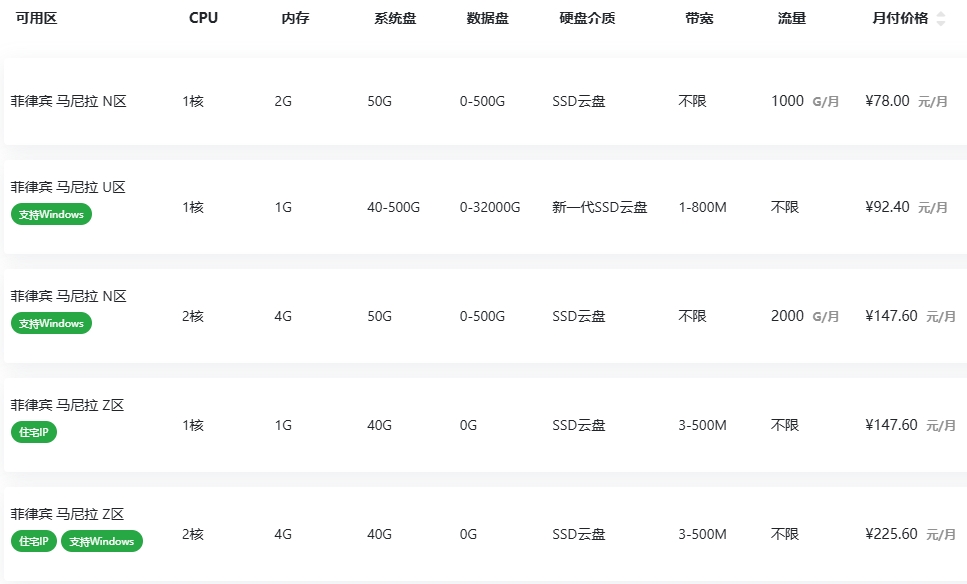Viewport: 967px width, 584px height.
Task: Click the 新一代SSD云盘 disk type cell
Action: pos(600,207)
